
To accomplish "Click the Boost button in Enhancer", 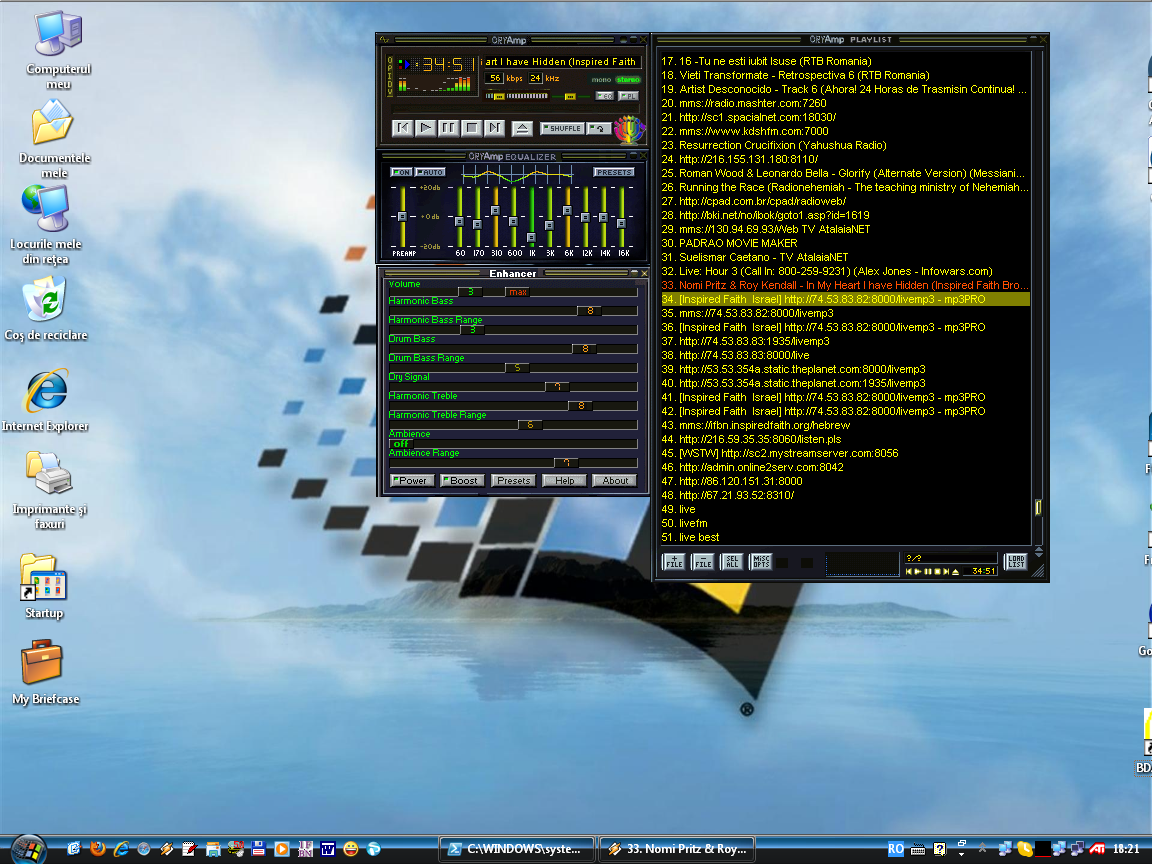I will click(x=462, y=480).
